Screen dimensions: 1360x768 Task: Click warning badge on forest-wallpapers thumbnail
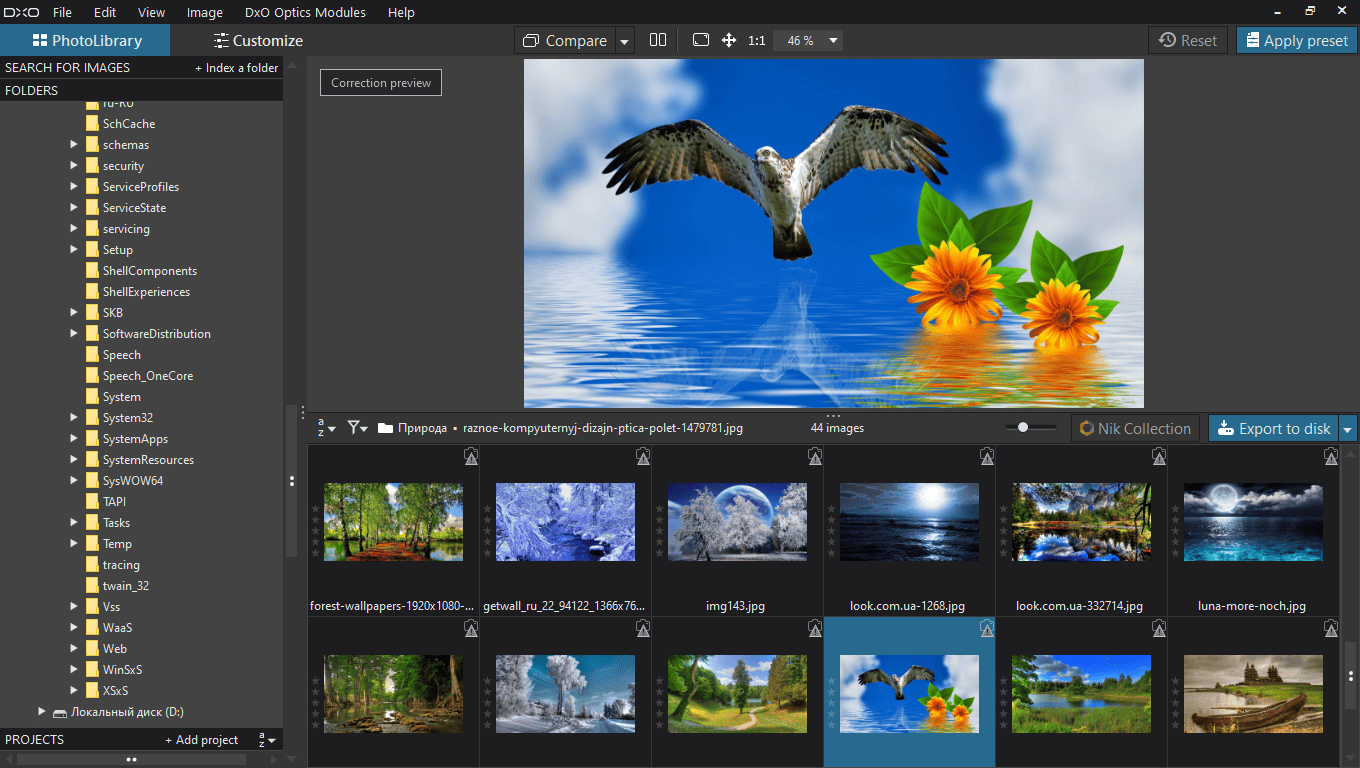pos(471,456)
